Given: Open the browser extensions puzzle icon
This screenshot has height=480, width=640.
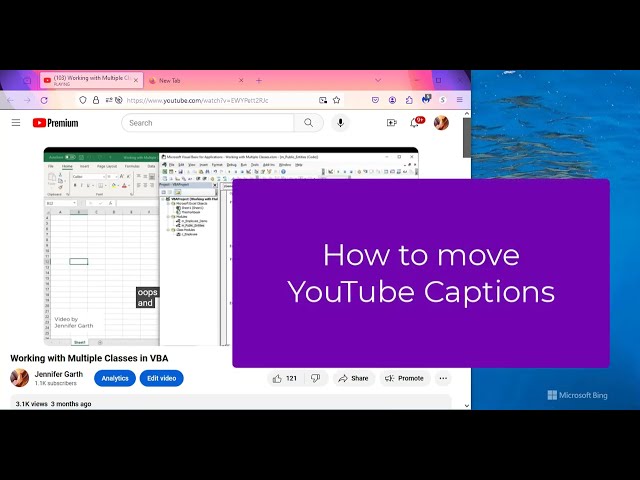Looking at the screenshot, I should coord(409,100).
